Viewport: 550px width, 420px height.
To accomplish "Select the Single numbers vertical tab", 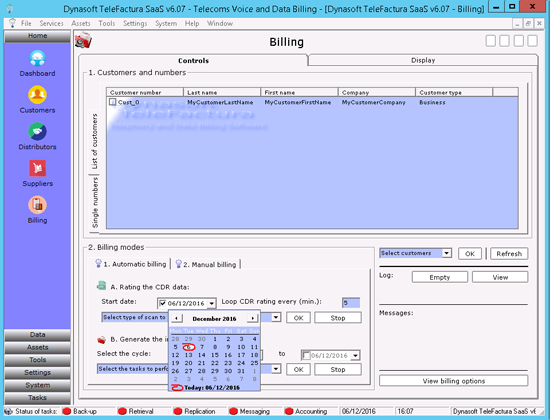I will 95,202.
